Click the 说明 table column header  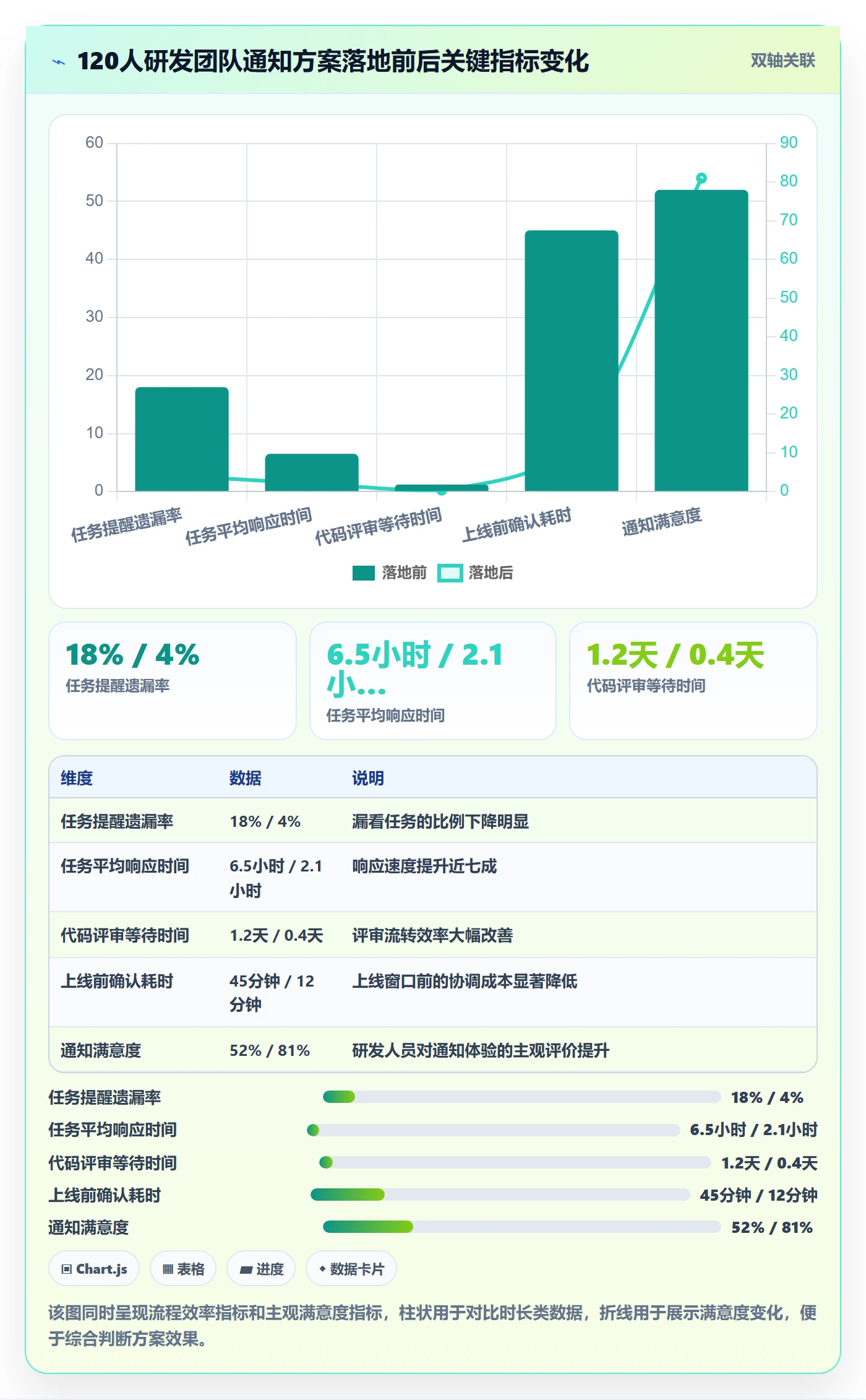tap(368, 778)
